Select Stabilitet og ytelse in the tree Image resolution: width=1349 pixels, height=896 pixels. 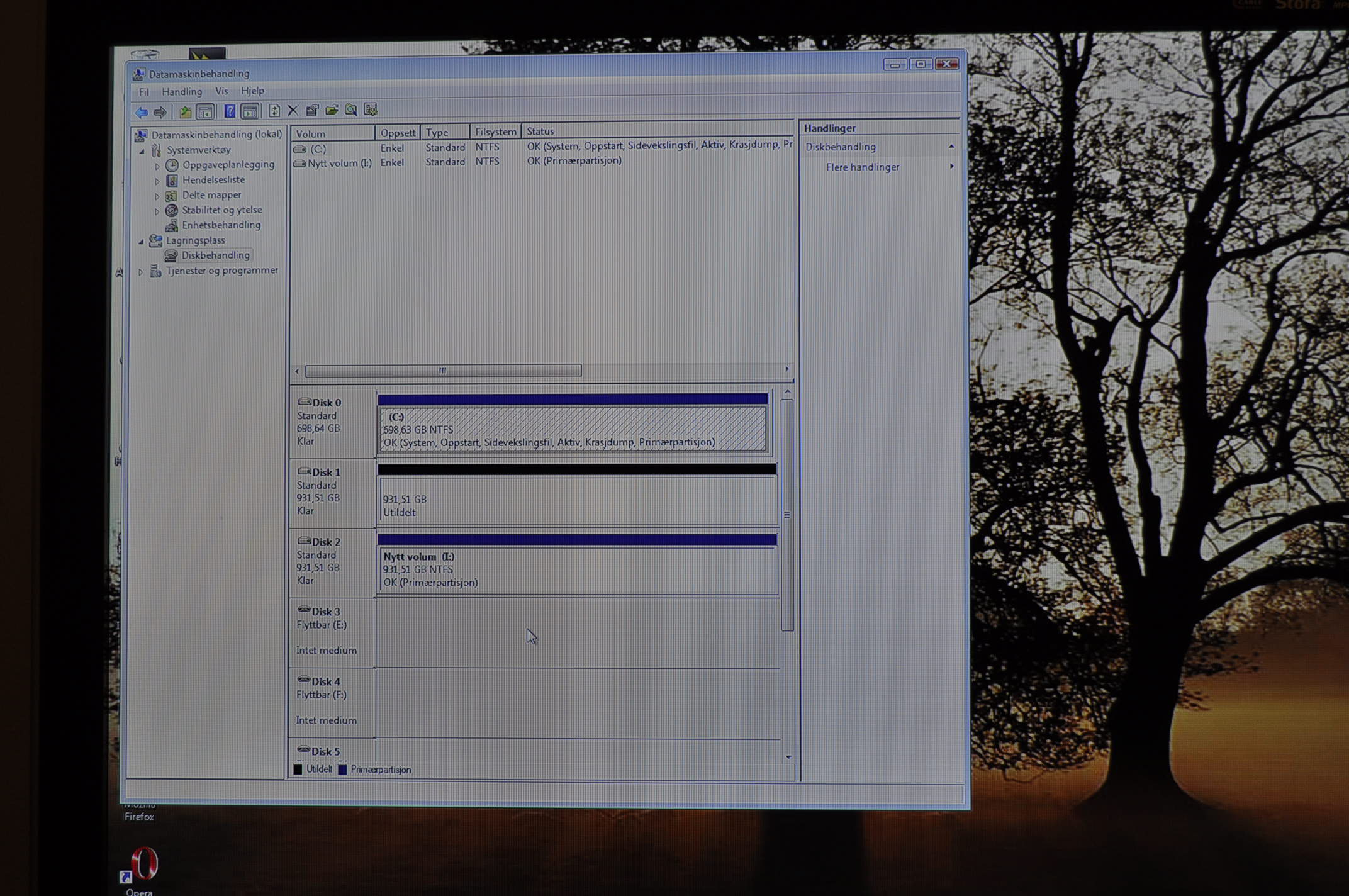click(x=221, y=210)
